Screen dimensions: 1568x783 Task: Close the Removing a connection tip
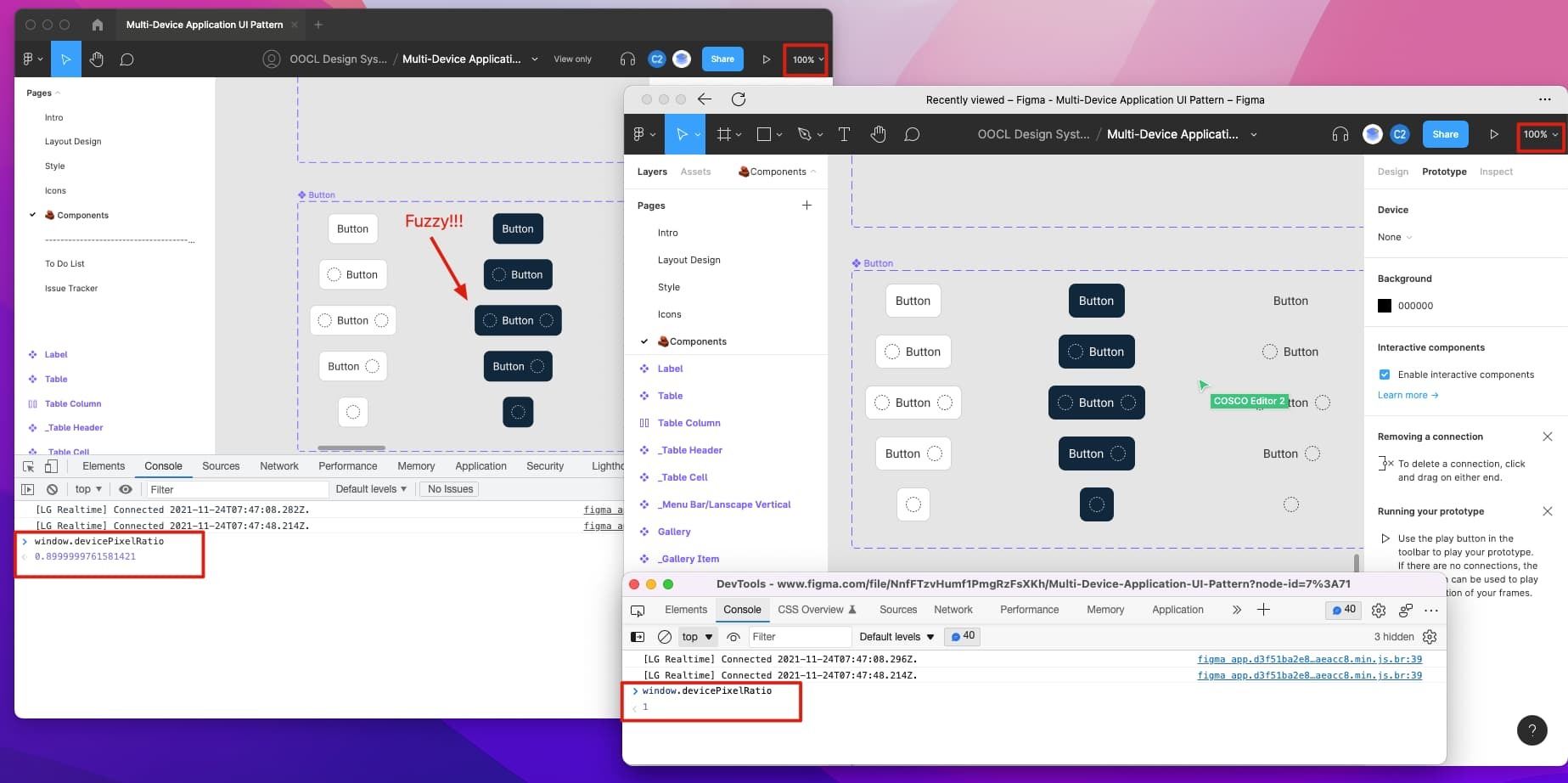[1548, 437]
